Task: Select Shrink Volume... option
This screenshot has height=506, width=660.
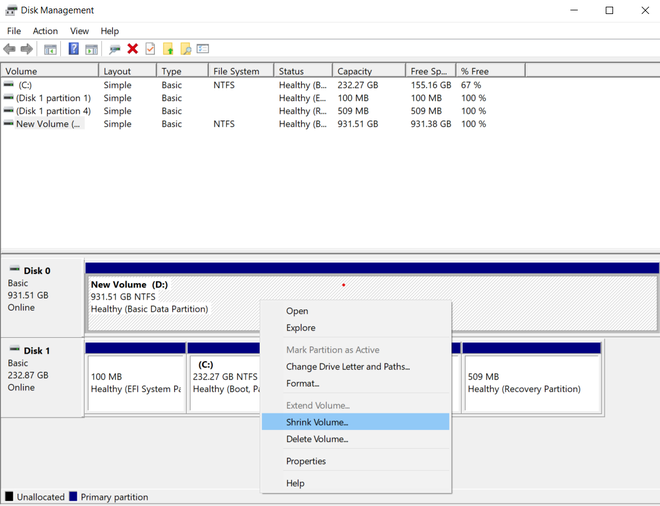Action: click(356, 422)
